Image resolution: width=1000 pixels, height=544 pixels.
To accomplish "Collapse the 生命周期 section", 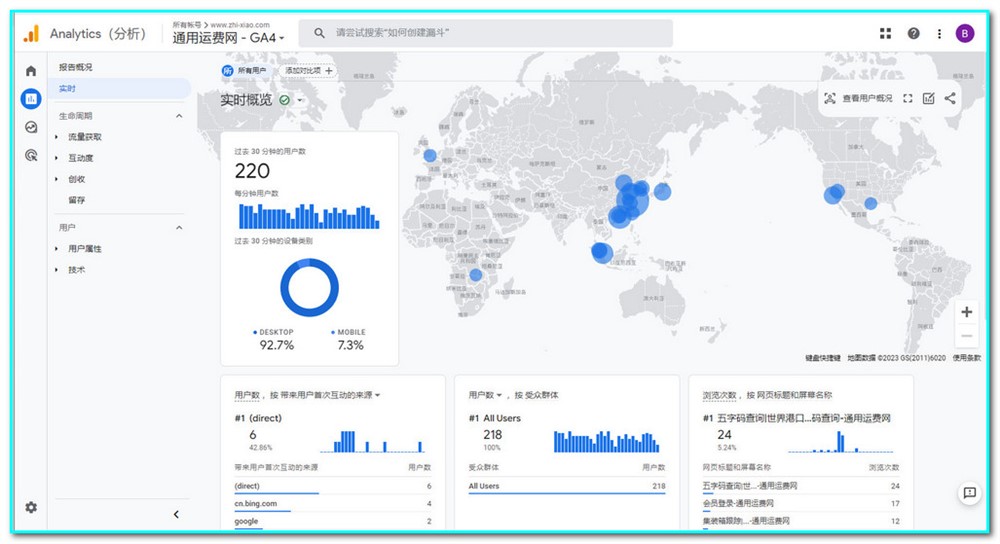I will tap(179, 116).
